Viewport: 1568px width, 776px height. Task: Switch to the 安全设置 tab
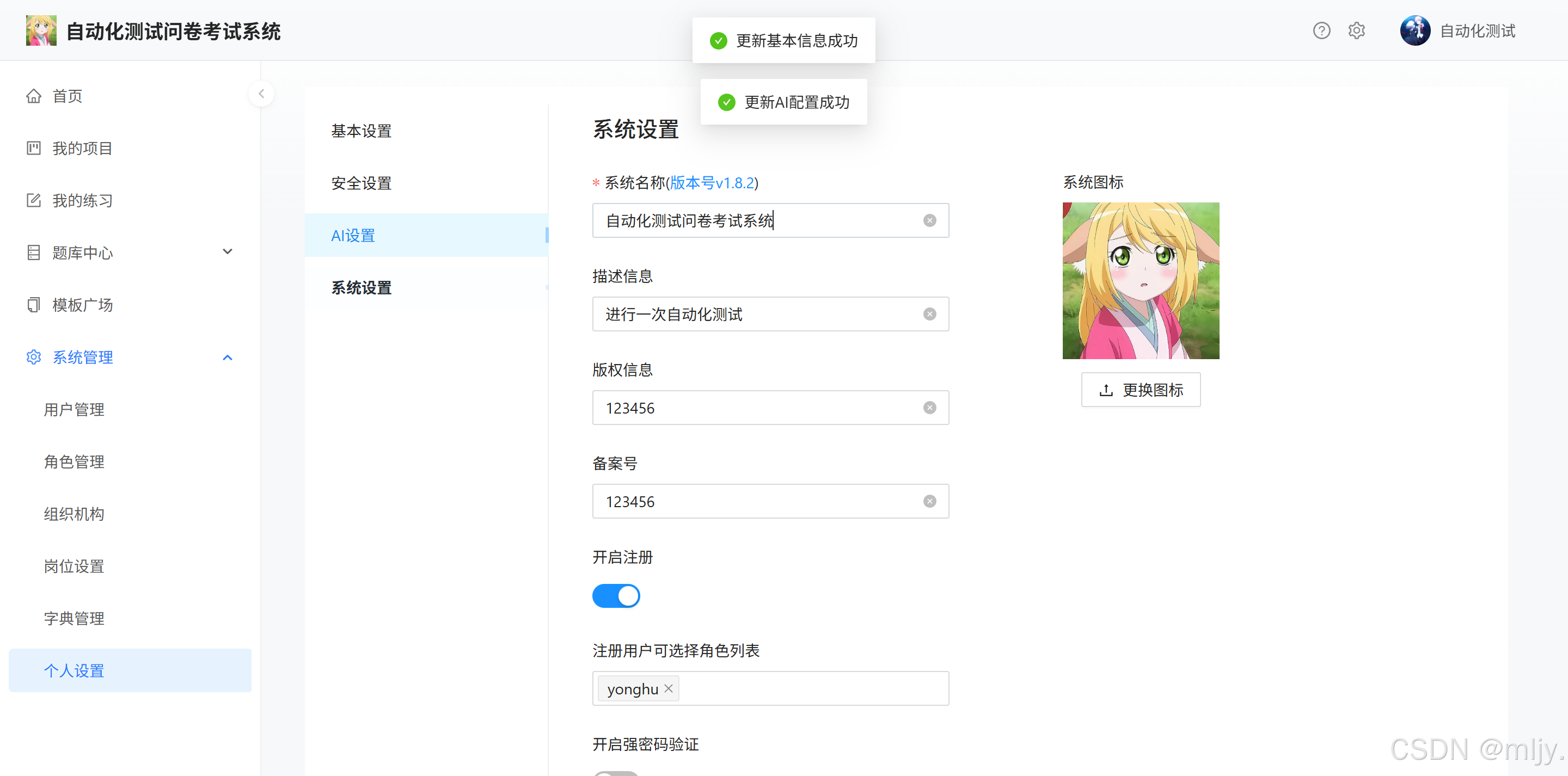(361, 183)
